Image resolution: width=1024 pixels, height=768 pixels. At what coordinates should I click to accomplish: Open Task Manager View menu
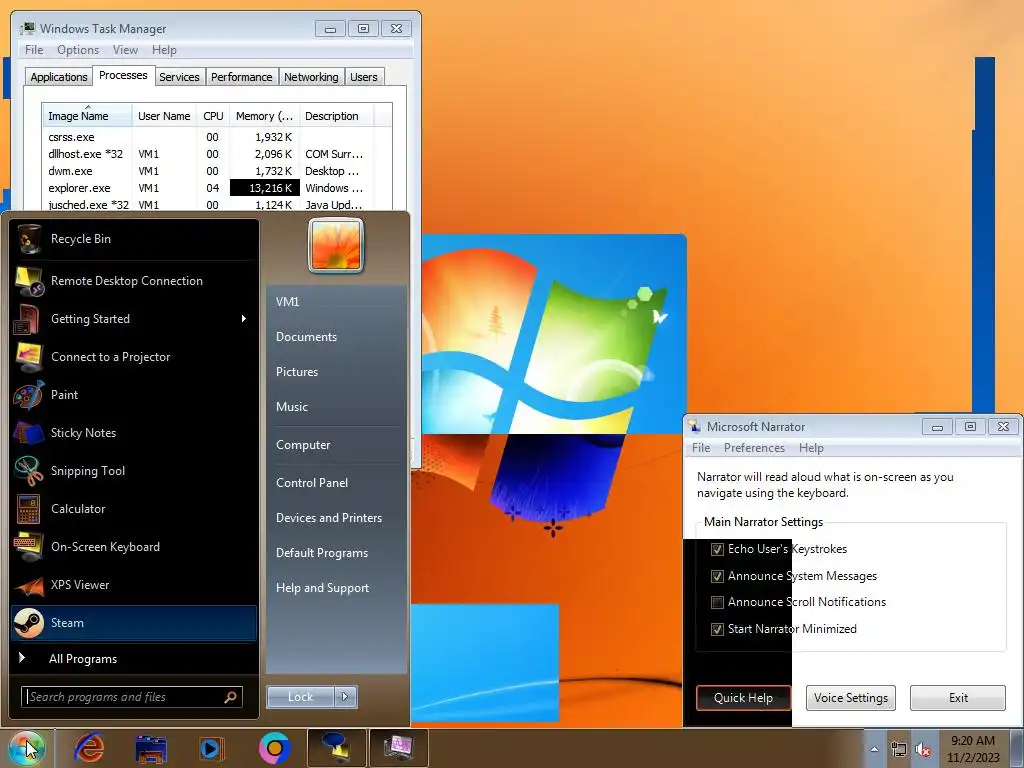[x=125, y=50]
